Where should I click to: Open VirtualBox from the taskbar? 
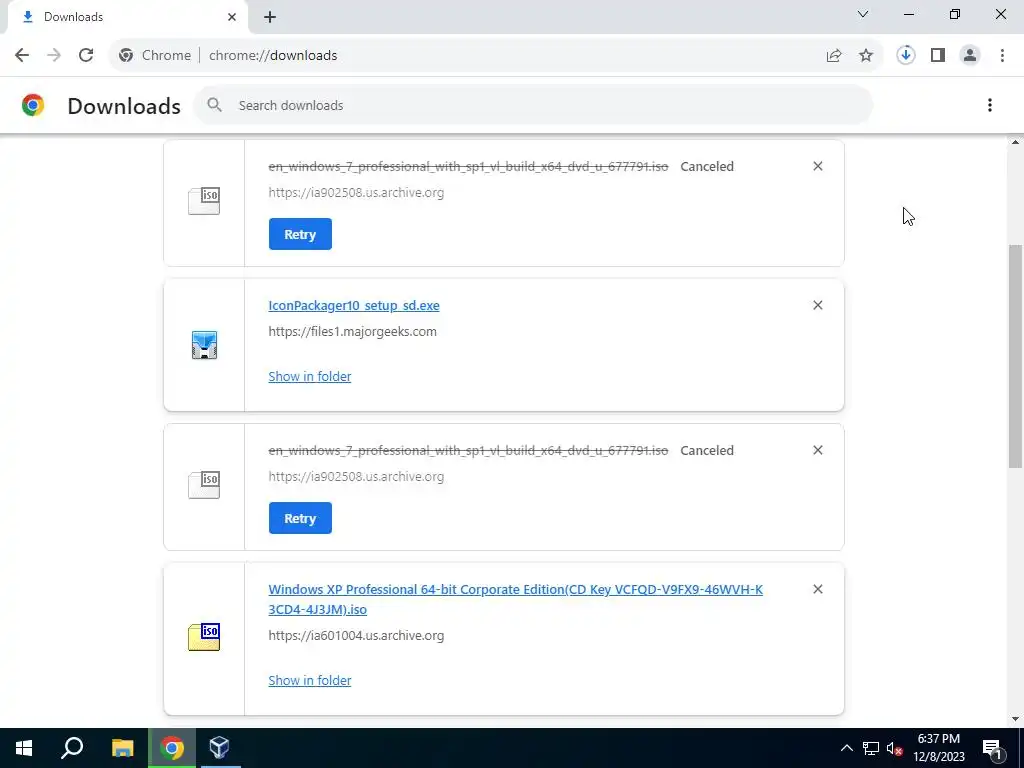219,748
